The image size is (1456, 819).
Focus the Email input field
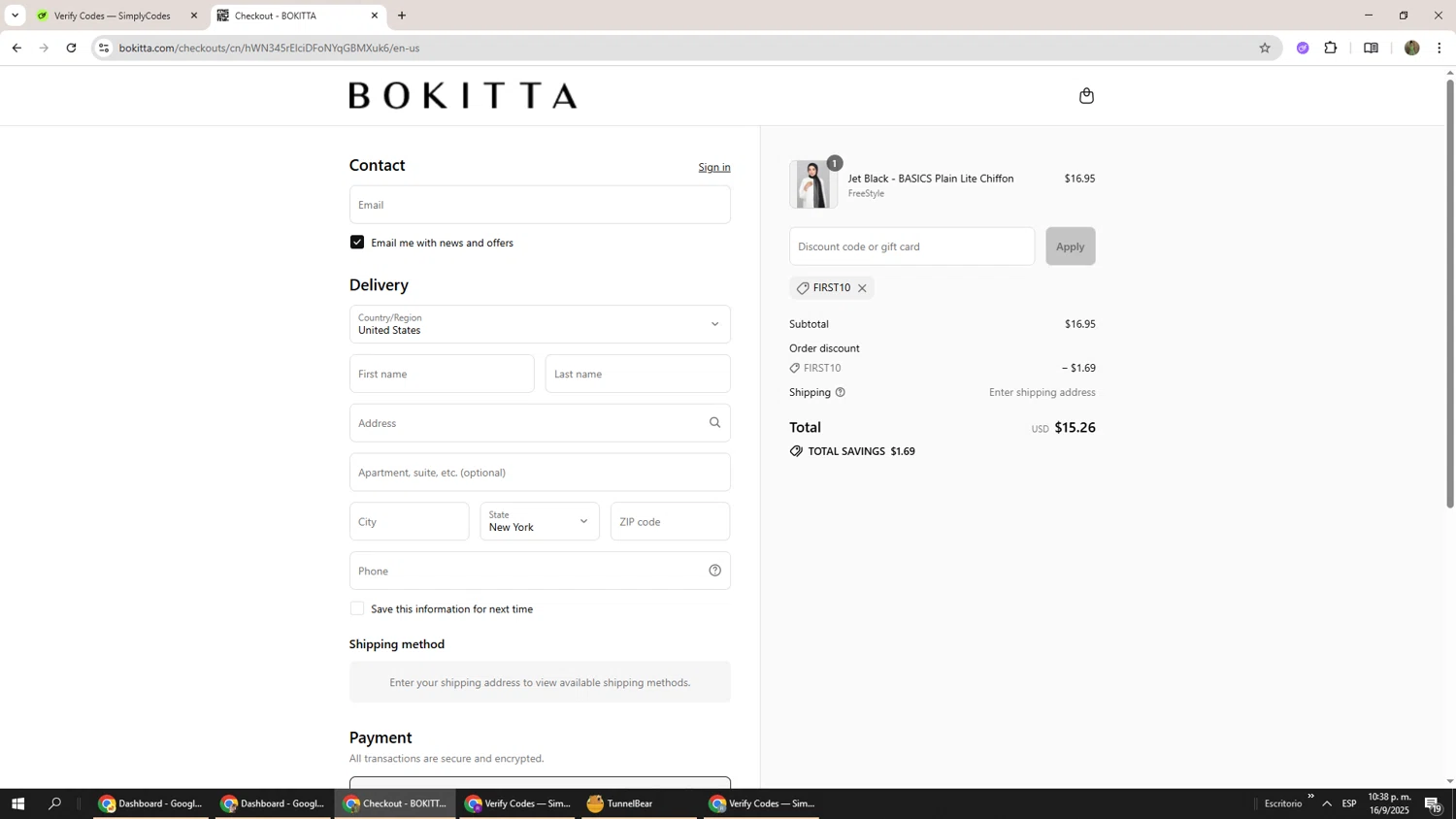pyautogui.click(x=540, y=205)
